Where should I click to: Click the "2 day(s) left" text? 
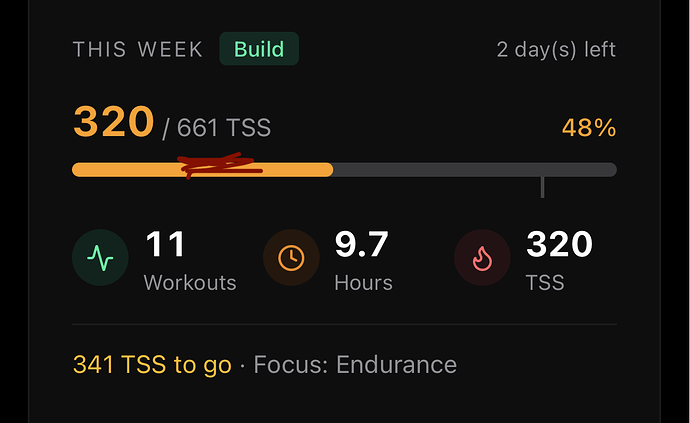(x=556, y=50)
